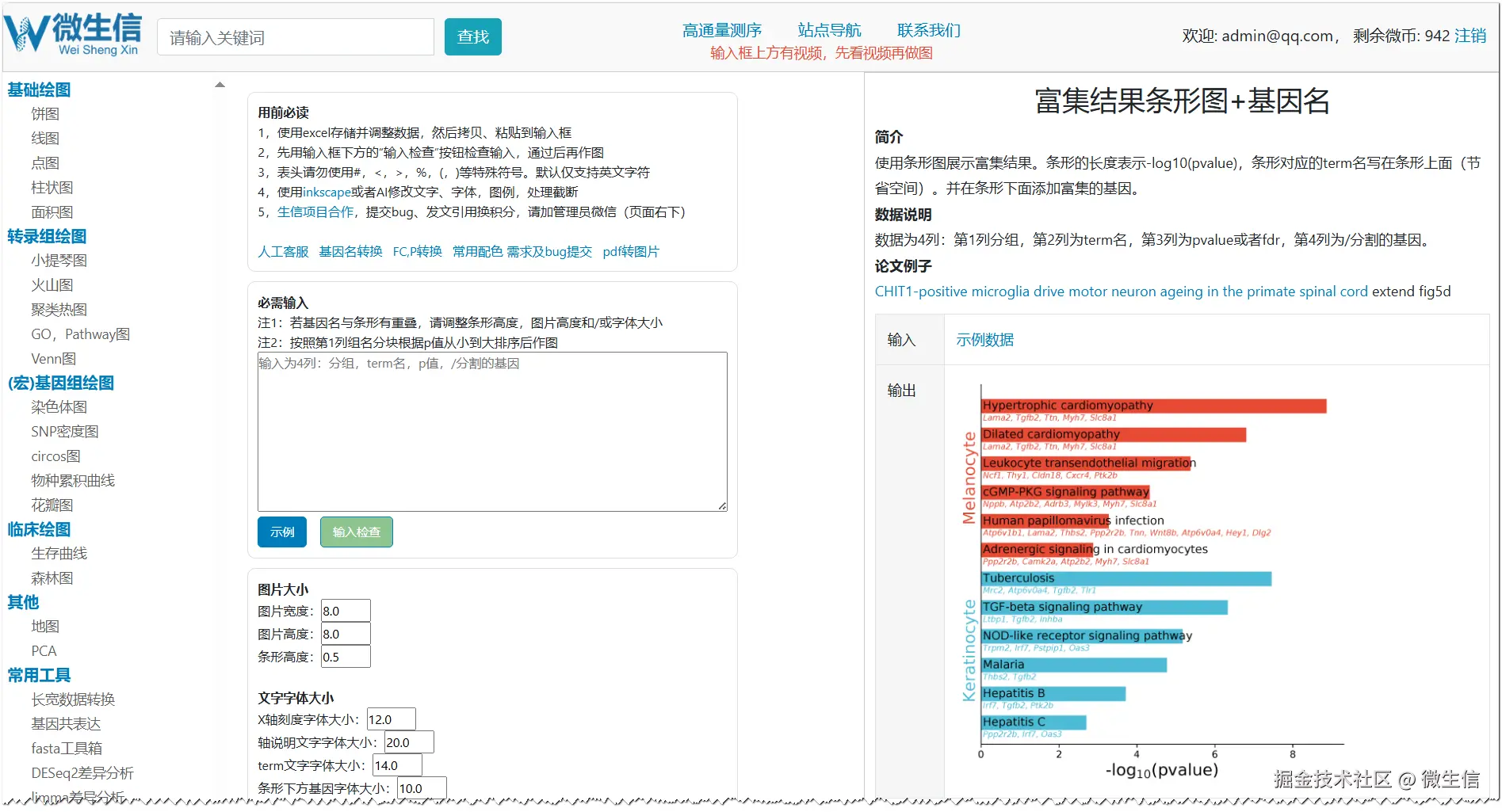
Task: Open the PCA tool
Action: coord(44,651)
